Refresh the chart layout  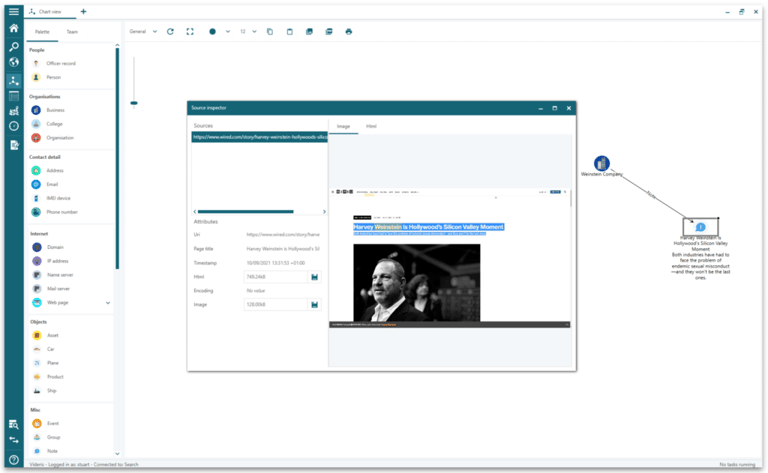point(170,31)
